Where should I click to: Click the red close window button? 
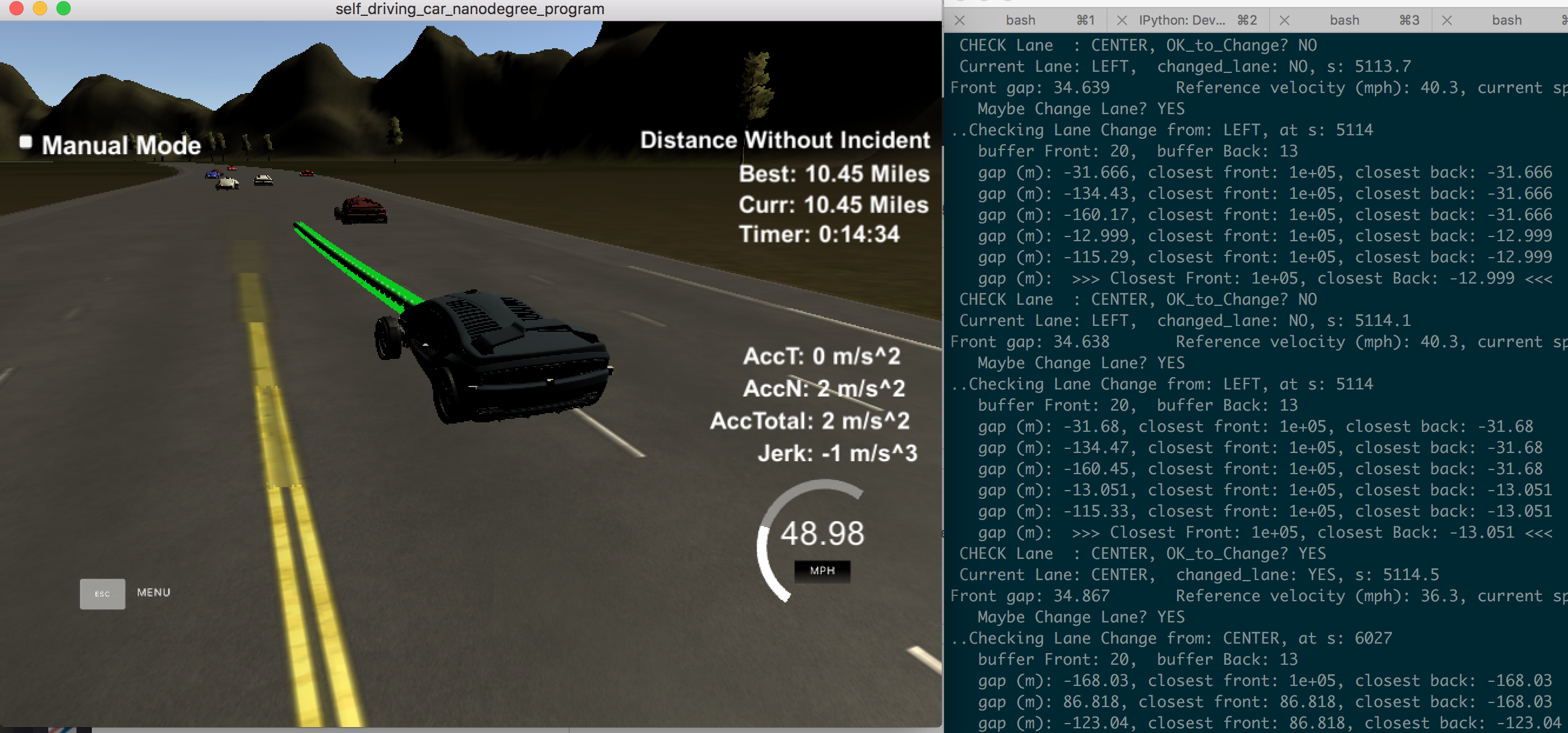[16, 8]
